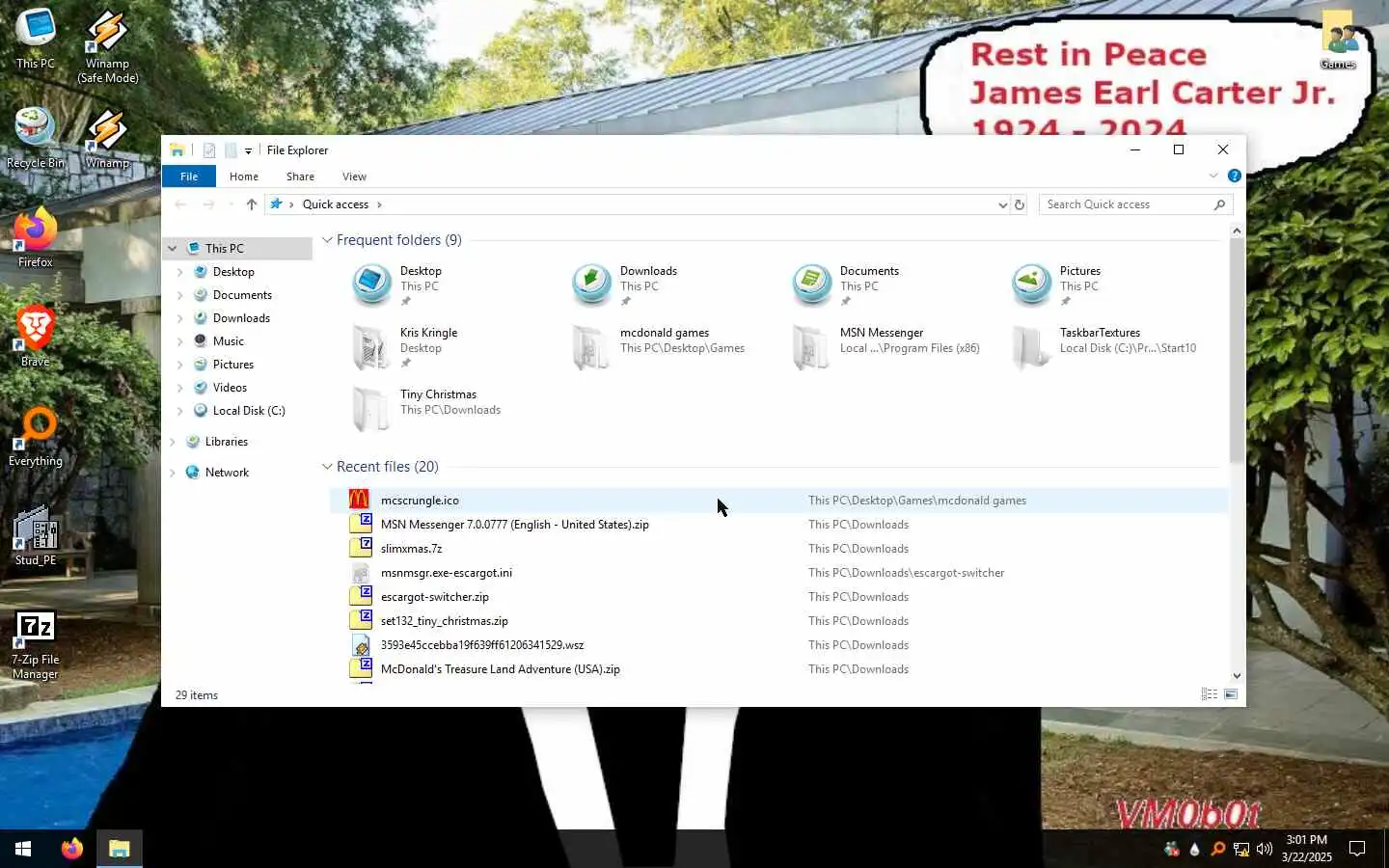Click the Refresh button in address bar
The image size is (1389, 868).
pyautogui.click(x=1019, y=204)
